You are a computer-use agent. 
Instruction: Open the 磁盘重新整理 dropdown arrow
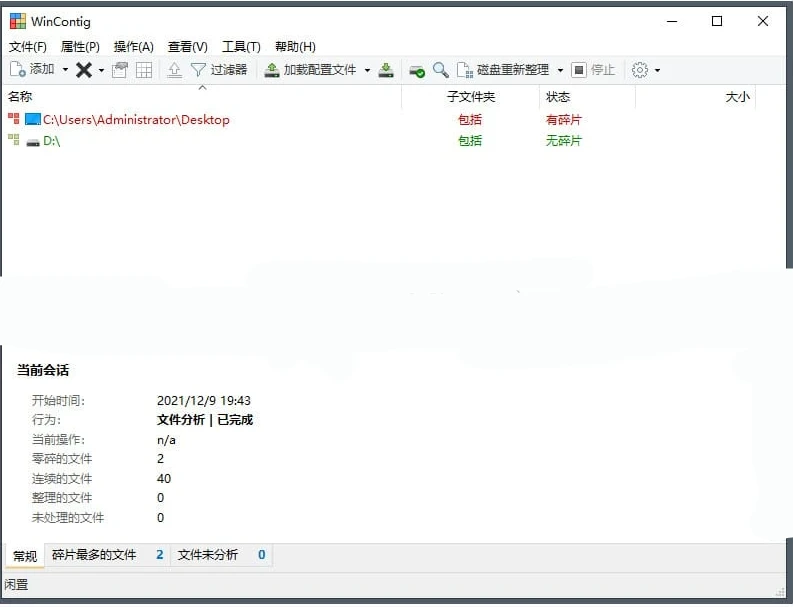tap(560, 70)
